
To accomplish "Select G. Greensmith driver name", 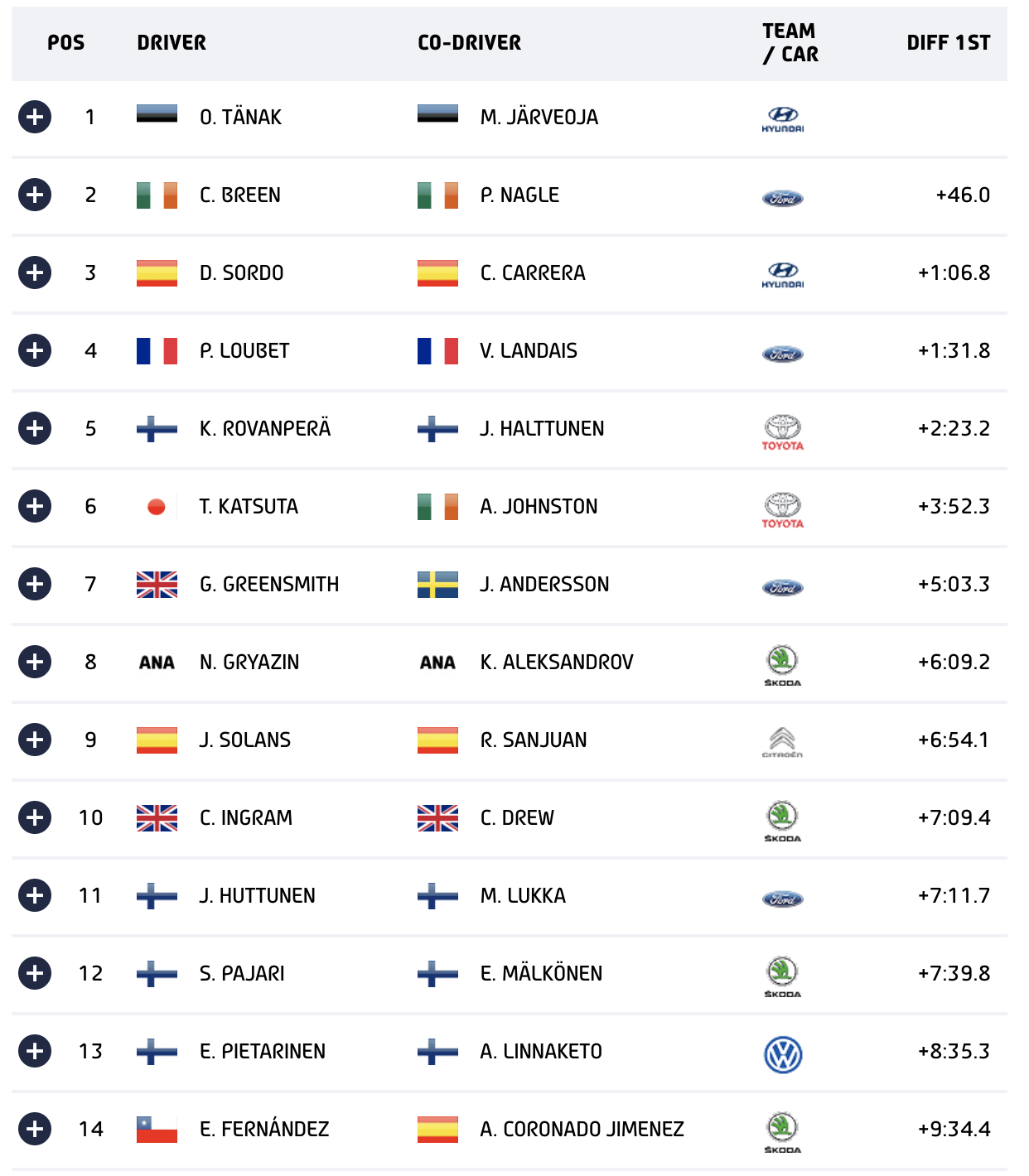I will (x=269, y=584).
